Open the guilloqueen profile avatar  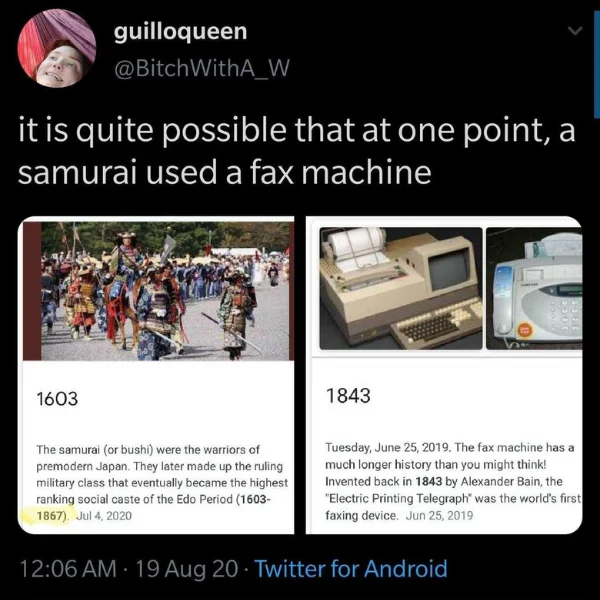tap(57, 48)
